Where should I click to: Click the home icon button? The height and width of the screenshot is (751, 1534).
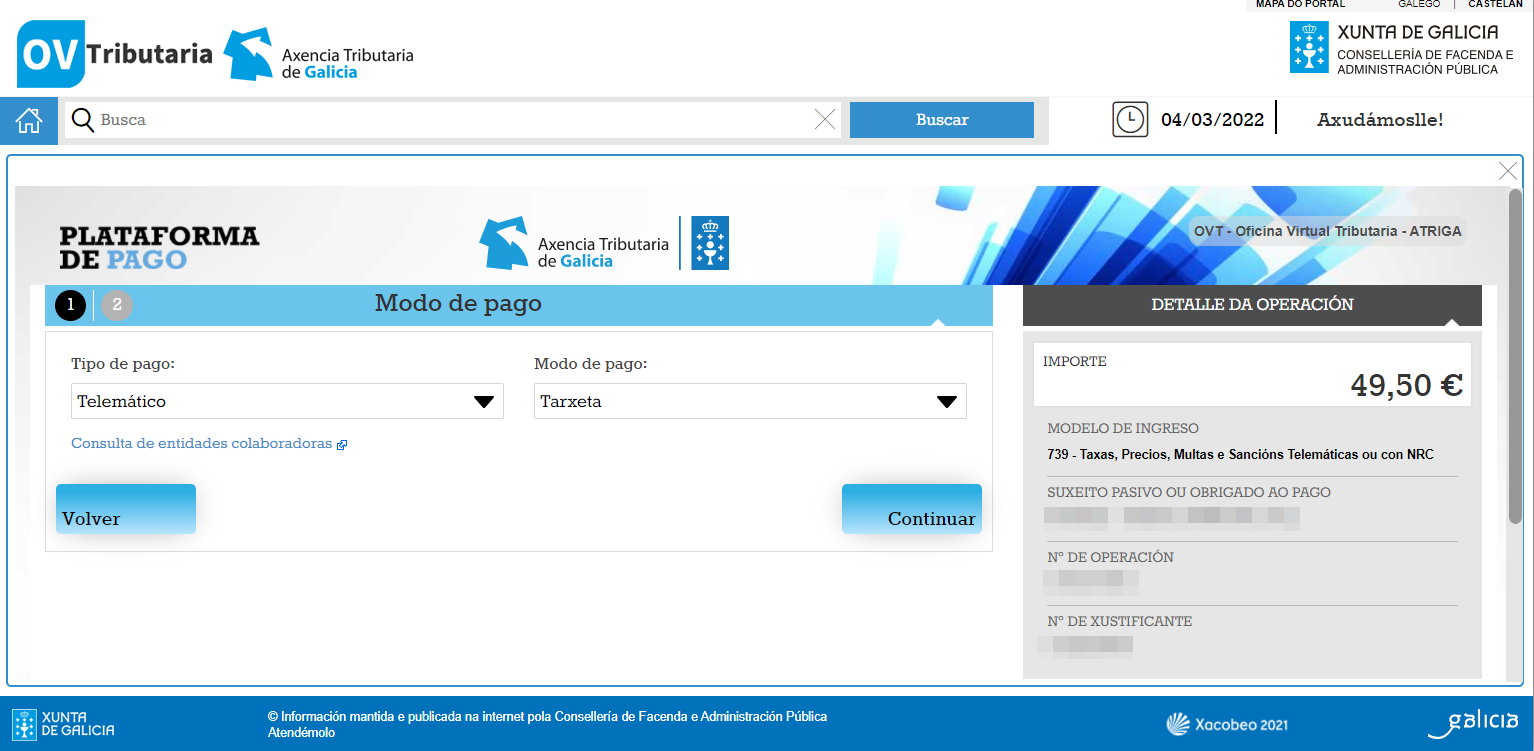click(x=29, y=121)
